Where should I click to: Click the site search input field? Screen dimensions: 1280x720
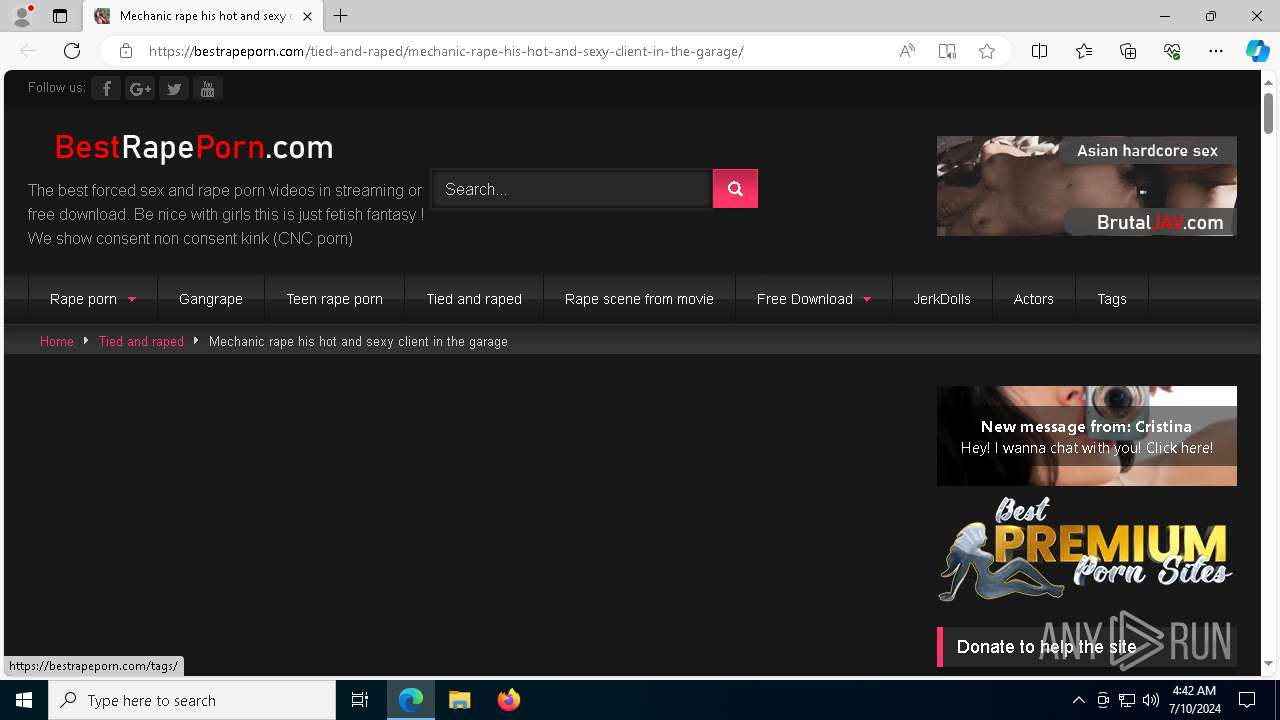(572, 189)
